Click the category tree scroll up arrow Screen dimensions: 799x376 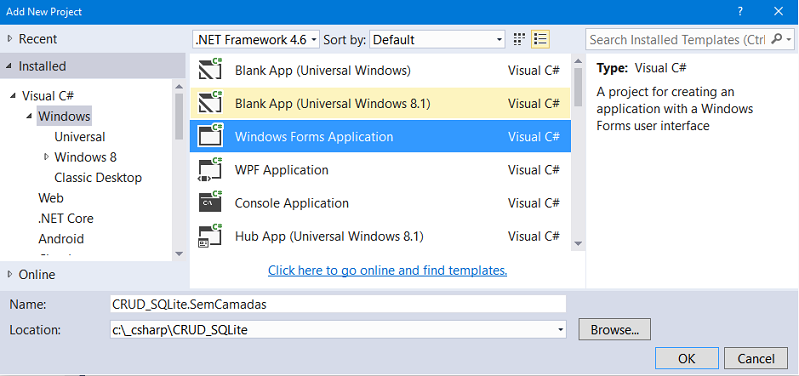[179, 86]
